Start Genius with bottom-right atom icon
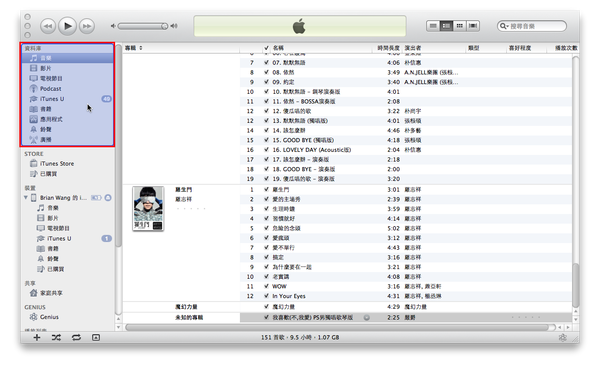 pos(562,337)
